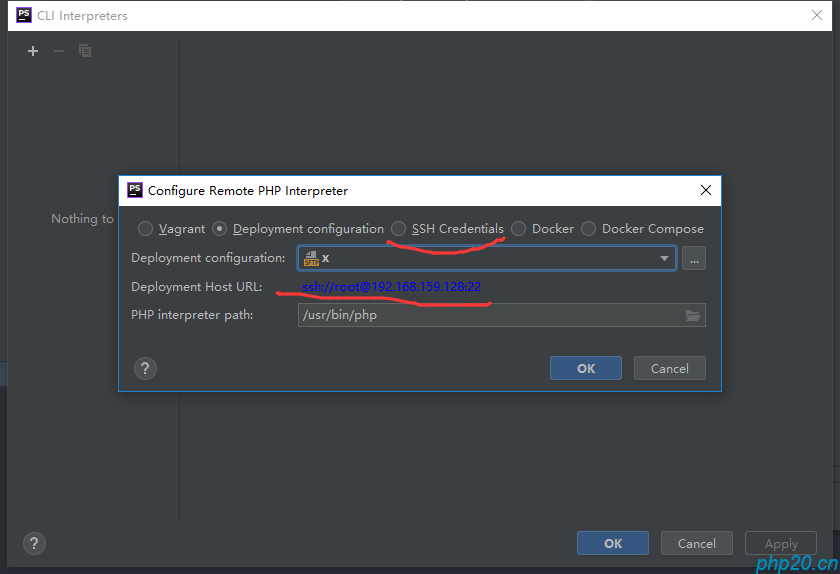The height and width of the screenshot is (574, 840).
Task: Close the Configure Remote PHP Interpreter dialog
Action: click(x=706, y=190)
